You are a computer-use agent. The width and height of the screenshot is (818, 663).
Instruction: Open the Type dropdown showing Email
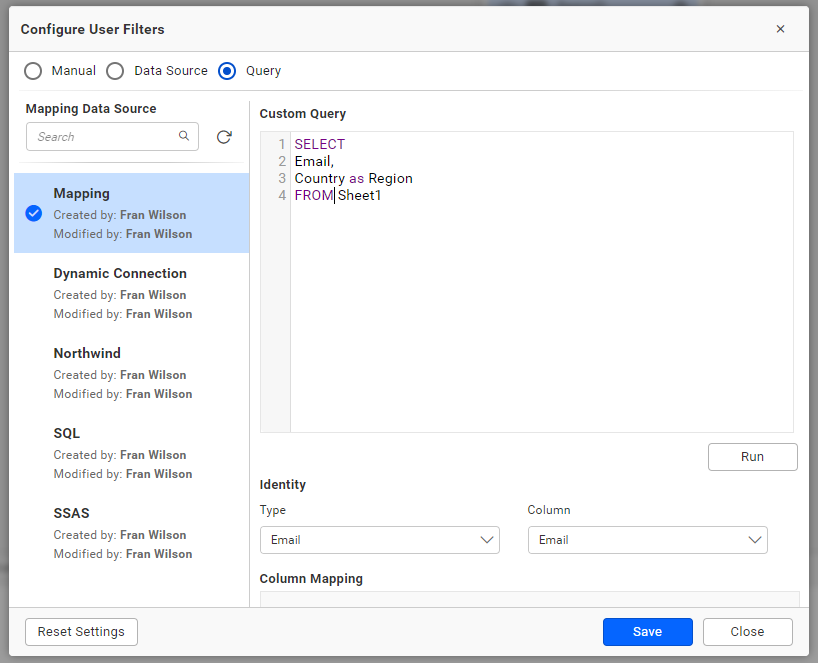point(380,539)
